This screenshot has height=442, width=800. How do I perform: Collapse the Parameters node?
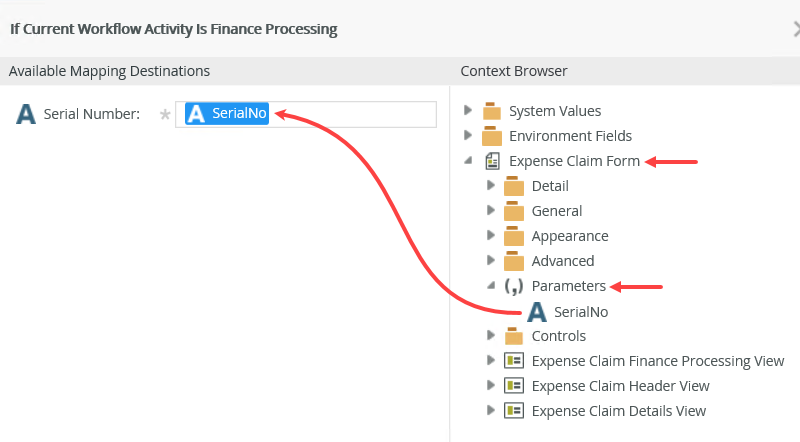pyautogui.click(x=490, y=286)
